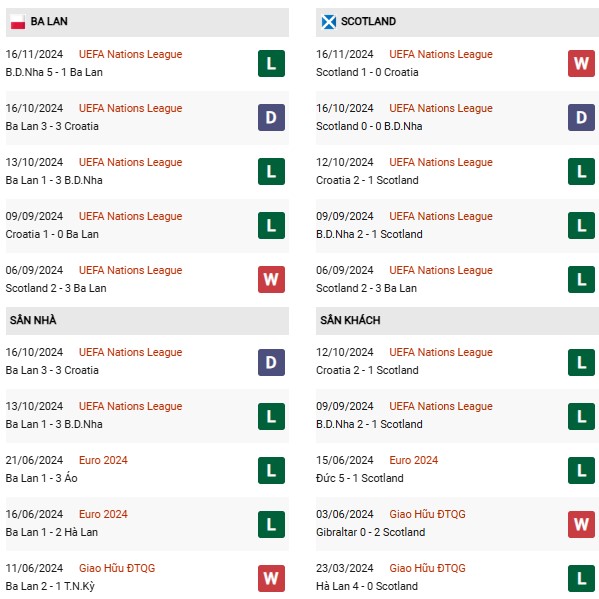Click the SCOTLAND team header title

tap(368, 21)
